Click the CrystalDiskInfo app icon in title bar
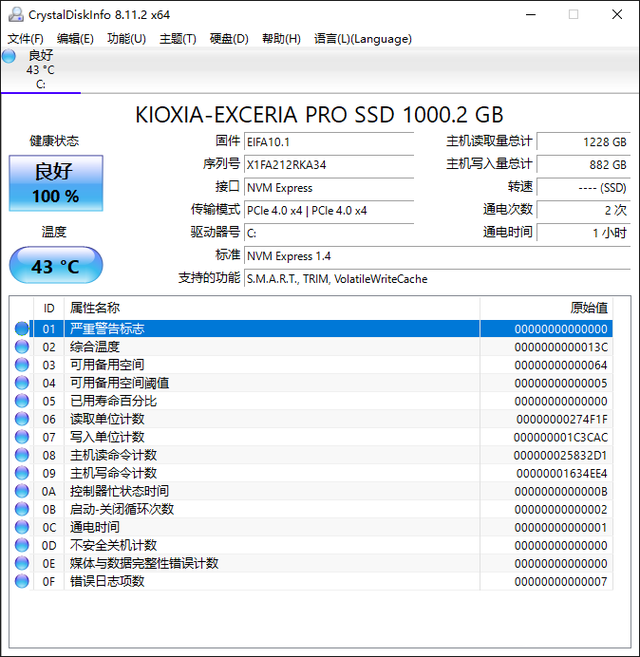640x657 pixels. (16, 15)
